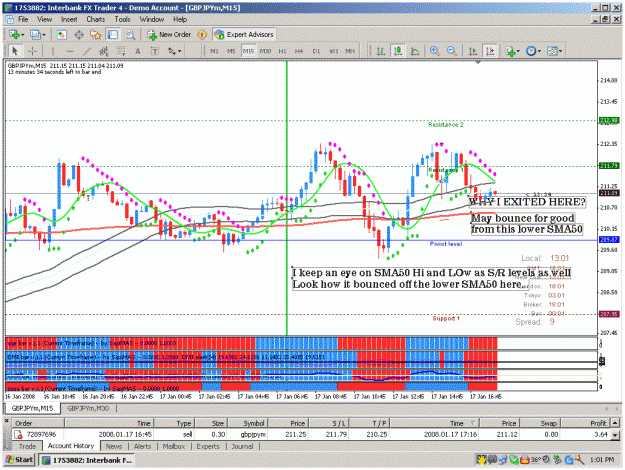Viewport: 625px width, 470px height.
Task: Select the horizontal line drawing tool
Action: coord(70,51)
